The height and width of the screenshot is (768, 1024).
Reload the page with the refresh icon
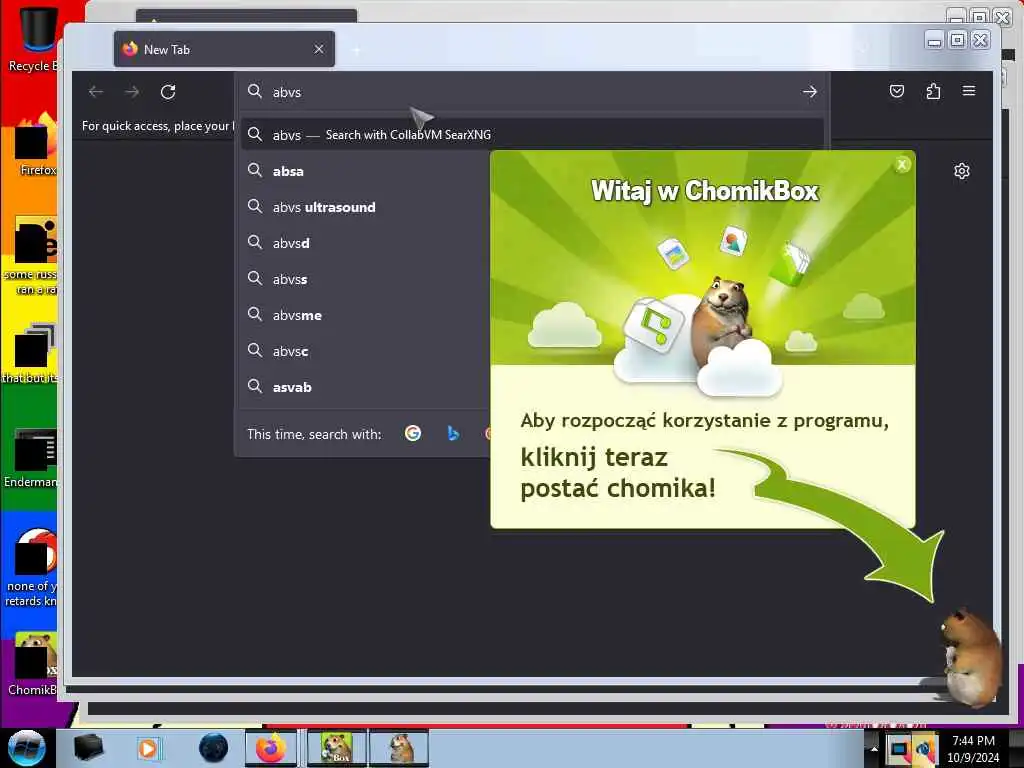(168, 92)
